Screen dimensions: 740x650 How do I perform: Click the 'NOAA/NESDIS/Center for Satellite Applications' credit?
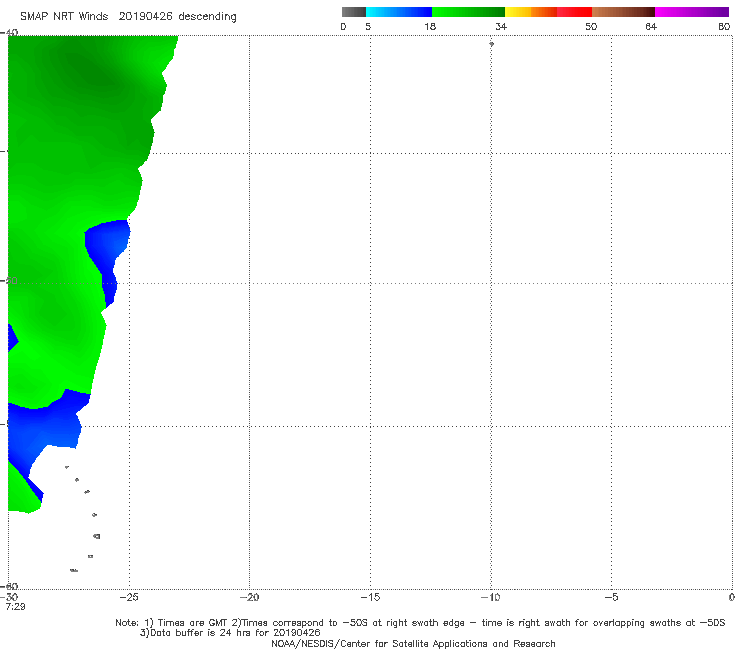[413, 644]
